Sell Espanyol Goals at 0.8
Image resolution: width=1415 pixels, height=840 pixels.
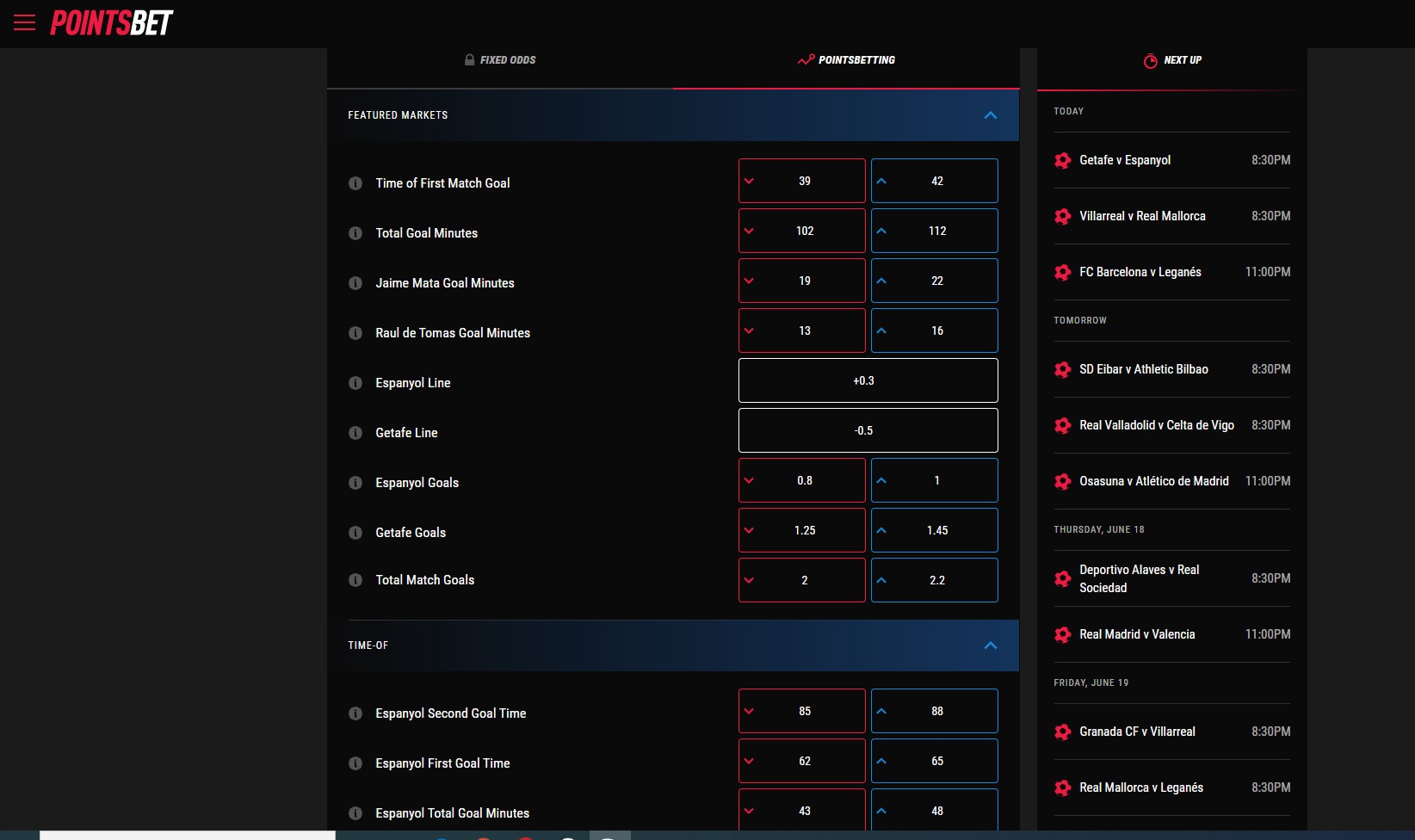(802, 480)
